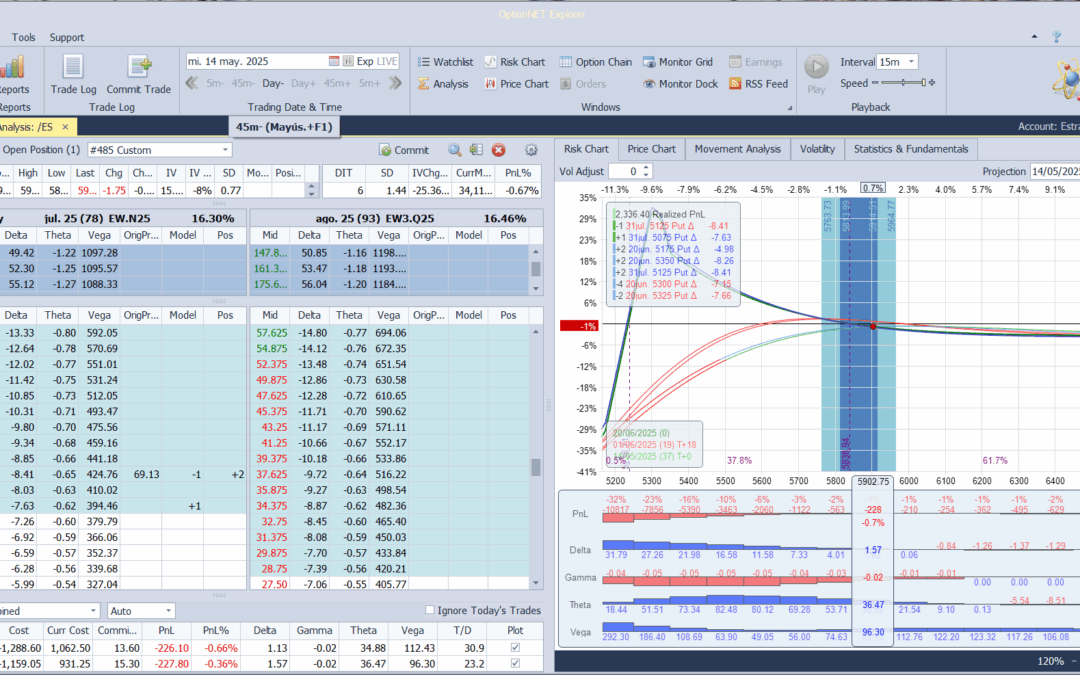Switch to the Movement Analysis tab

(737, 149)
